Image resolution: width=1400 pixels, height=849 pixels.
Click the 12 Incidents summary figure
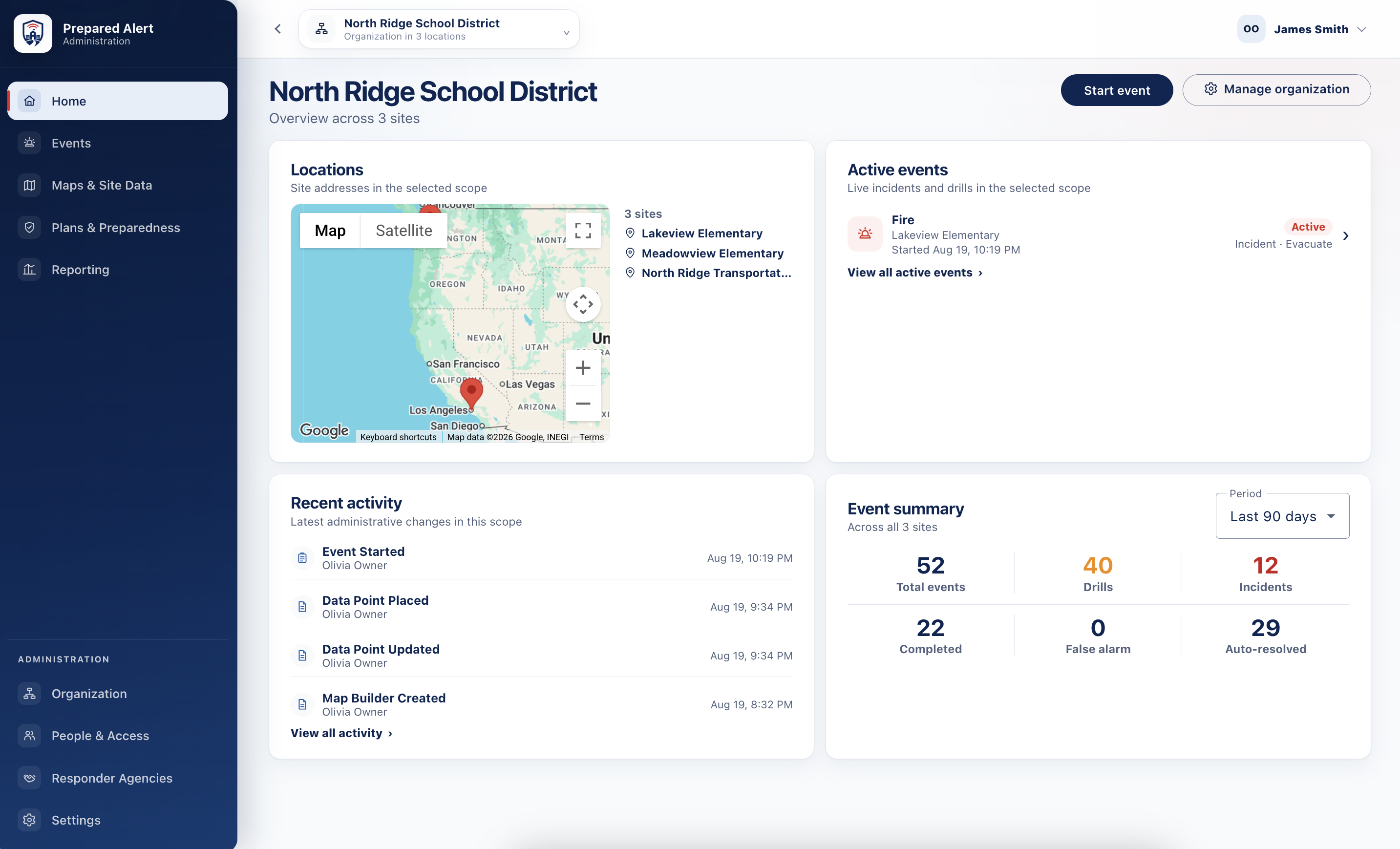1265,573
